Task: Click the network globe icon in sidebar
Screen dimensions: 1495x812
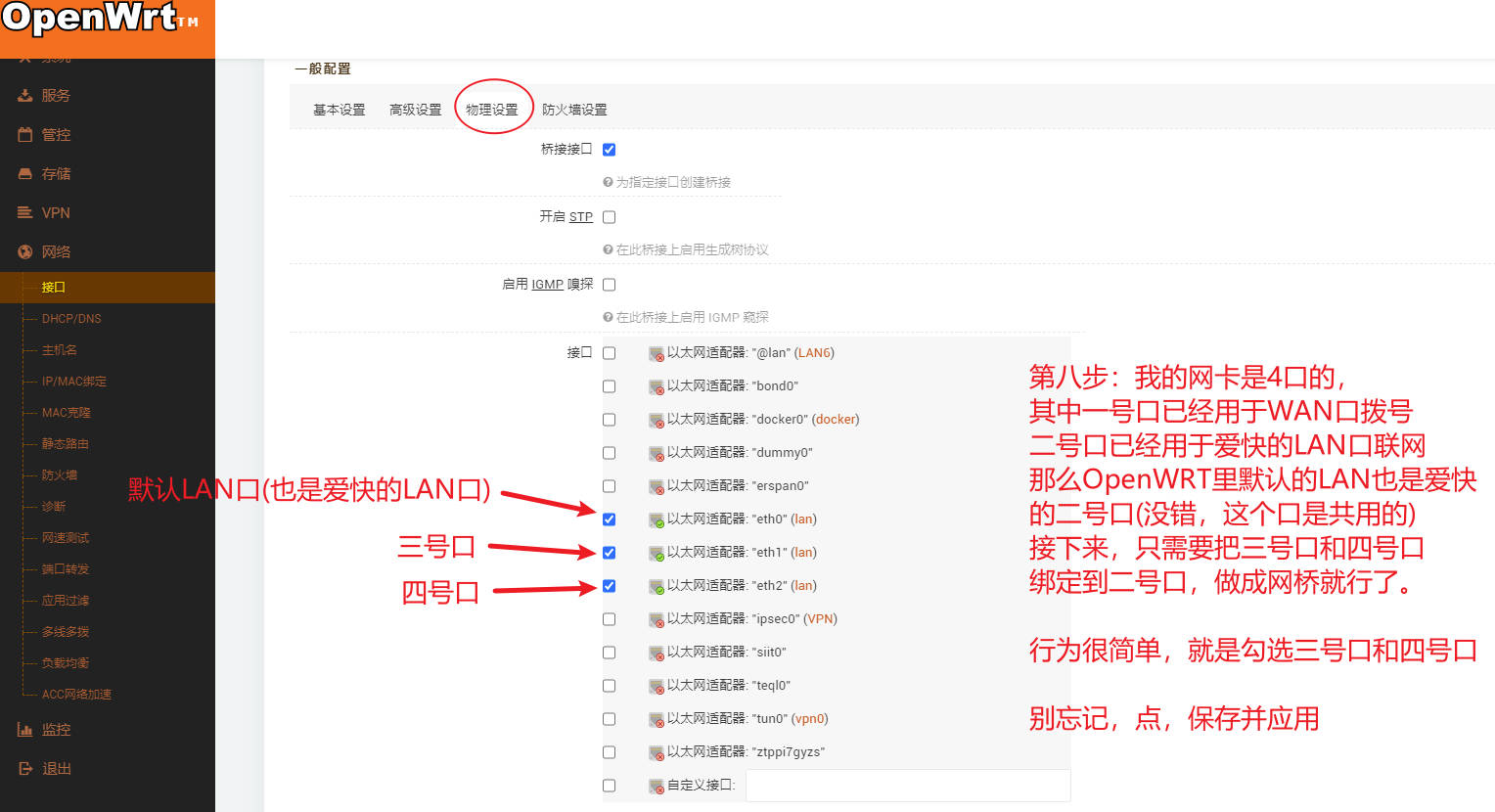Action: pos(25,252)
